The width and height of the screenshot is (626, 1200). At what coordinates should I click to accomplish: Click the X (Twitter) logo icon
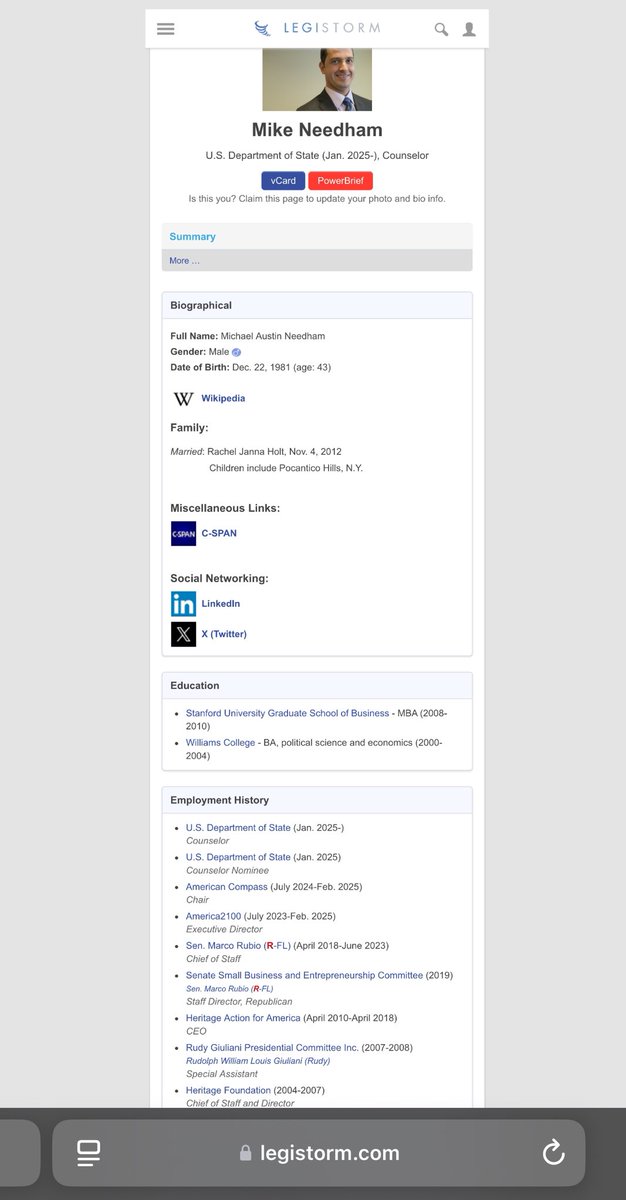tap(183, 634)
